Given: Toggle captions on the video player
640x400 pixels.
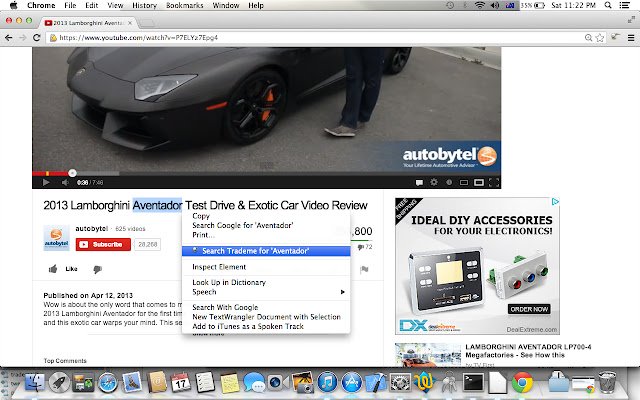Looking at the screenshot, I should [x=419, y=182].
